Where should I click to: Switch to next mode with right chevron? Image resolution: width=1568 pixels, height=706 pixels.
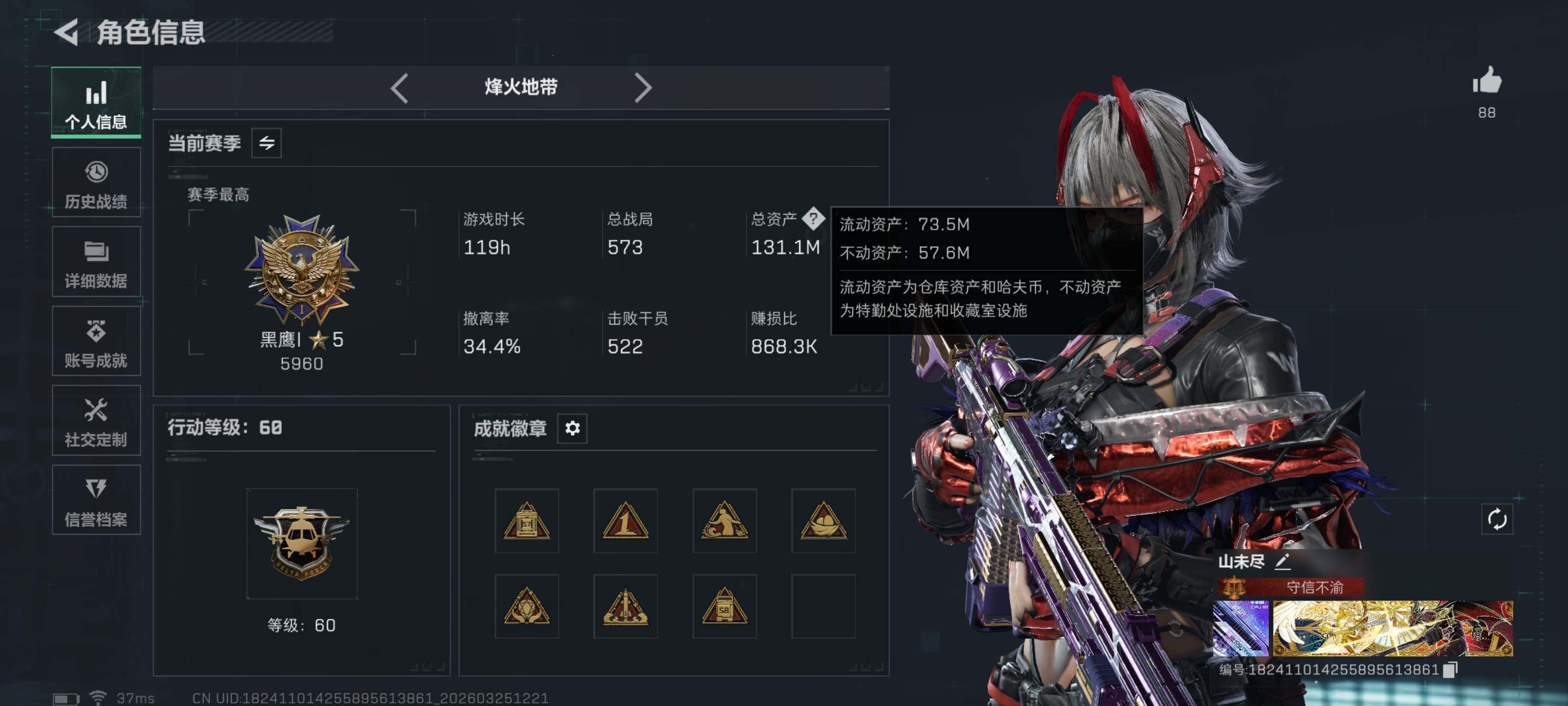tap(643, 88)
